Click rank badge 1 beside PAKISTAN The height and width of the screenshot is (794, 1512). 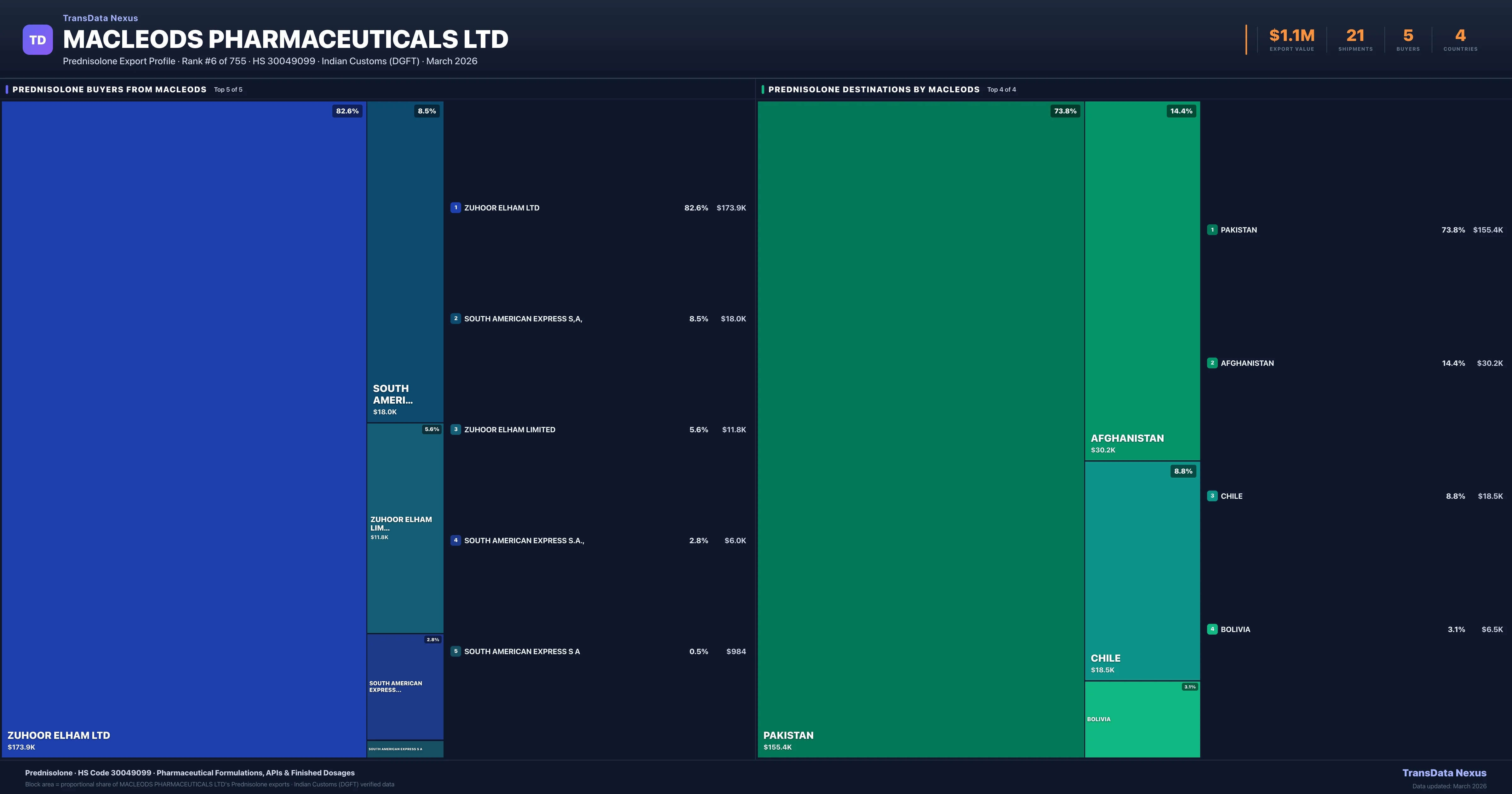pyautogui.click(x=1212, y=230)
